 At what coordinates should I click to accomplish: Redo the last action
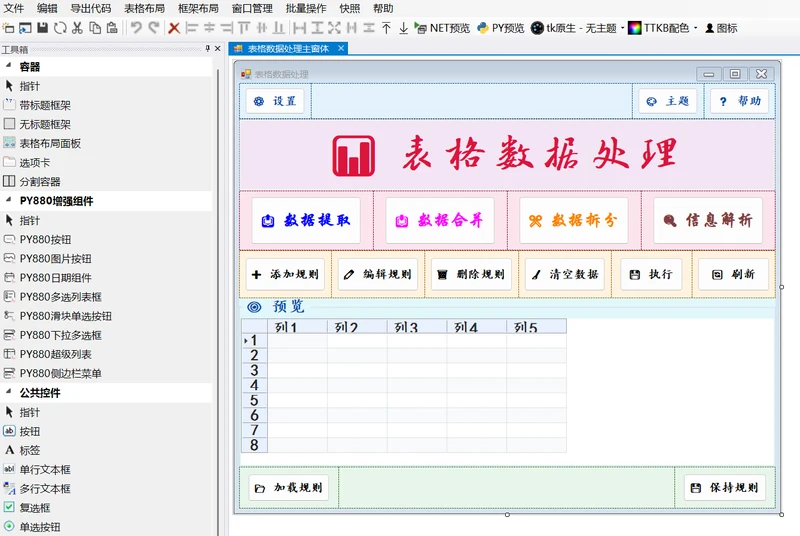154,28
